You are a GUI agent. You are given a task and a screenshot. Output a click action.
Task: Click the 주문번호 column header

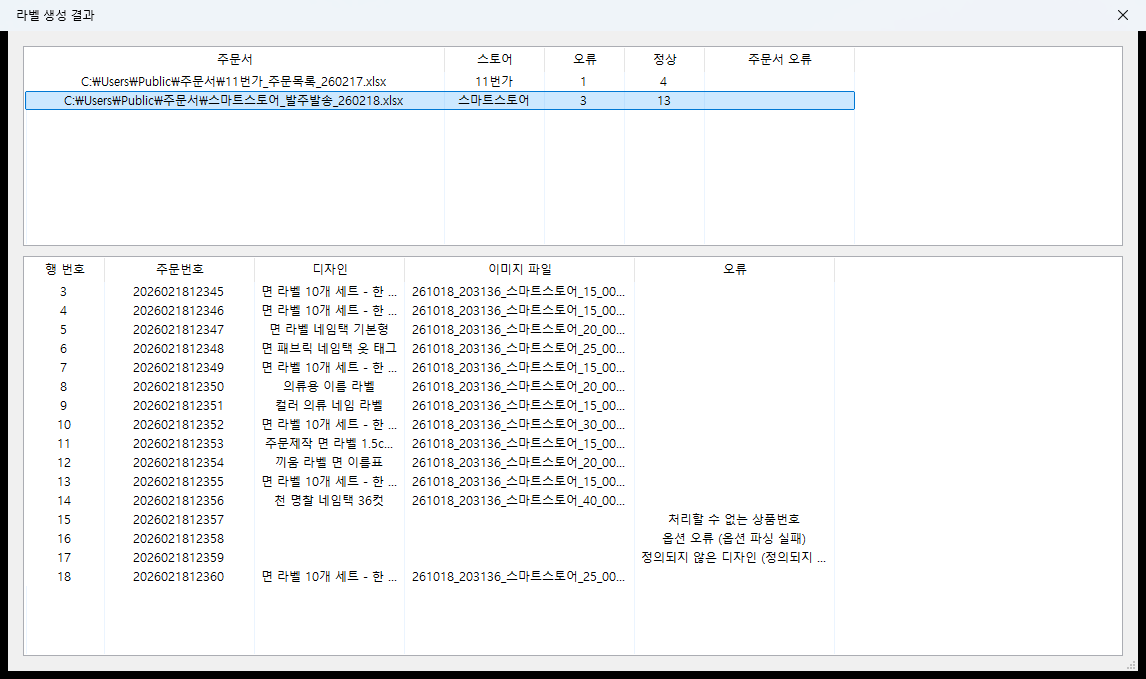click(x=179, y=269)
